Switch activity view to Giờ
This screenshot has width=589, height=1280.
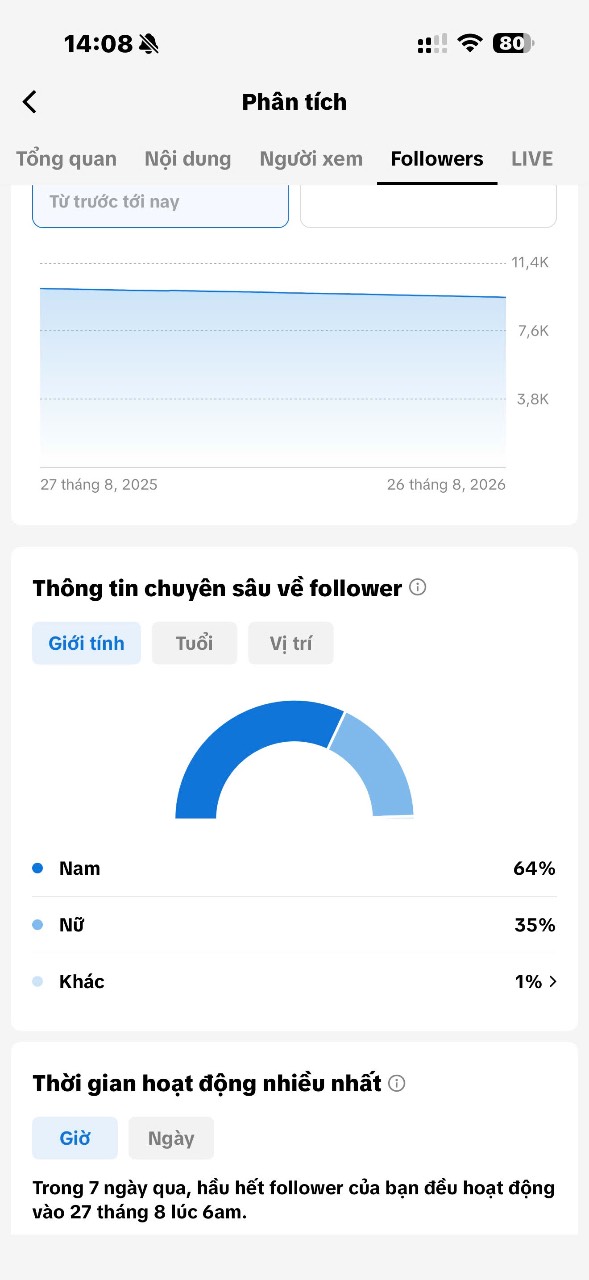point(75,1138)
